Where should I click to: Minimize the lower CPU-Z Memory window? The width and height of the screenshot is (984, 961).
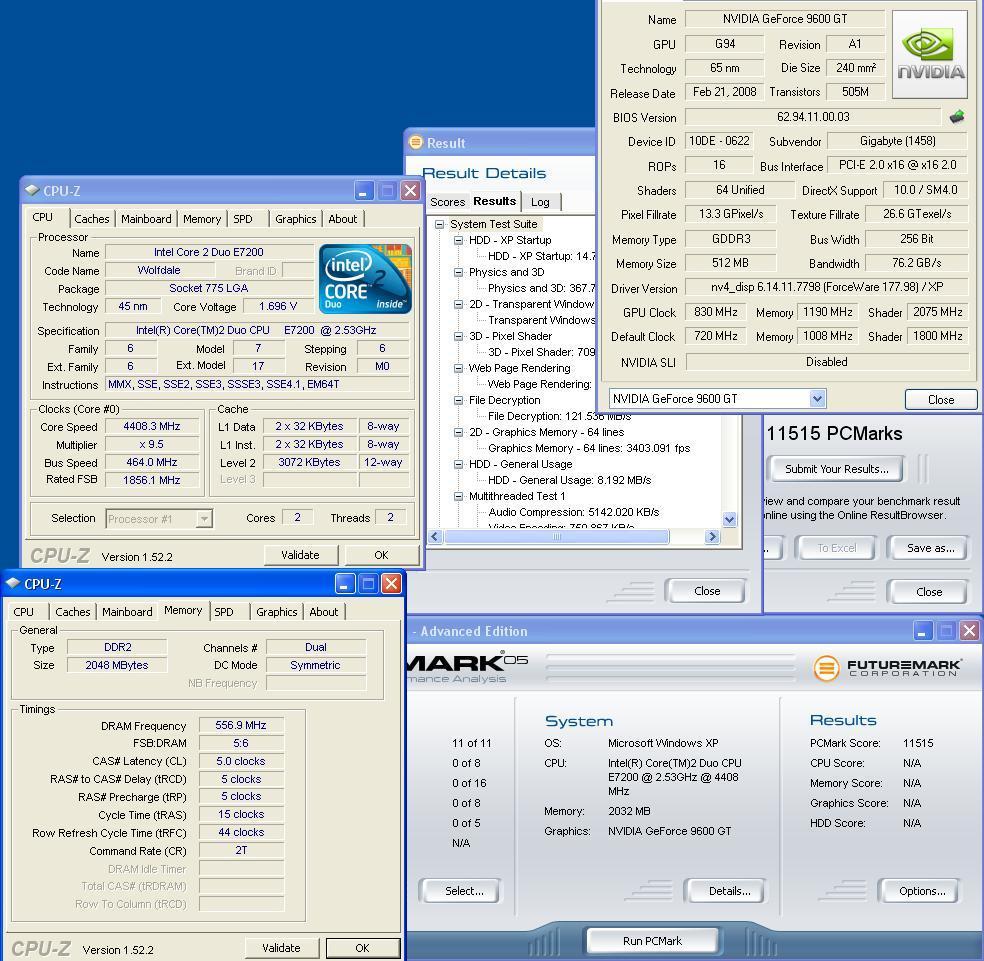[345, 584]
